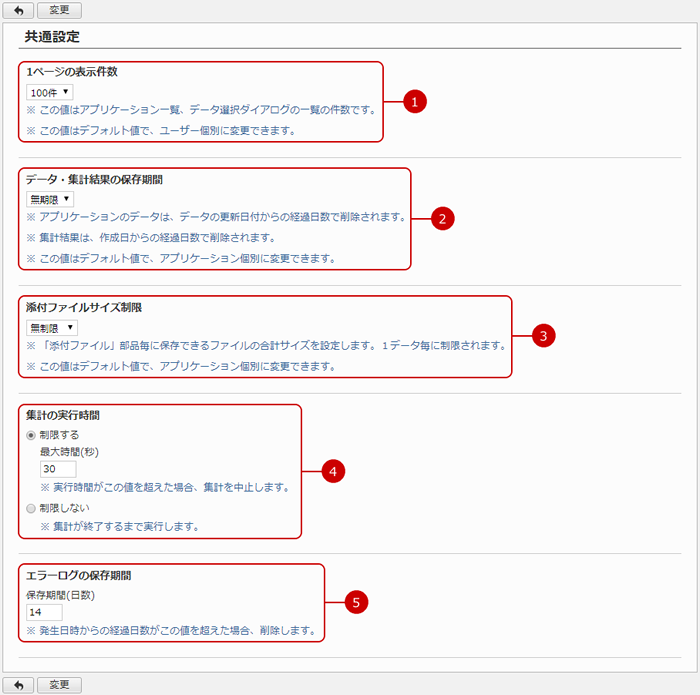
Task: Click the red number 3 callout marker
Action: coord(542,336)
